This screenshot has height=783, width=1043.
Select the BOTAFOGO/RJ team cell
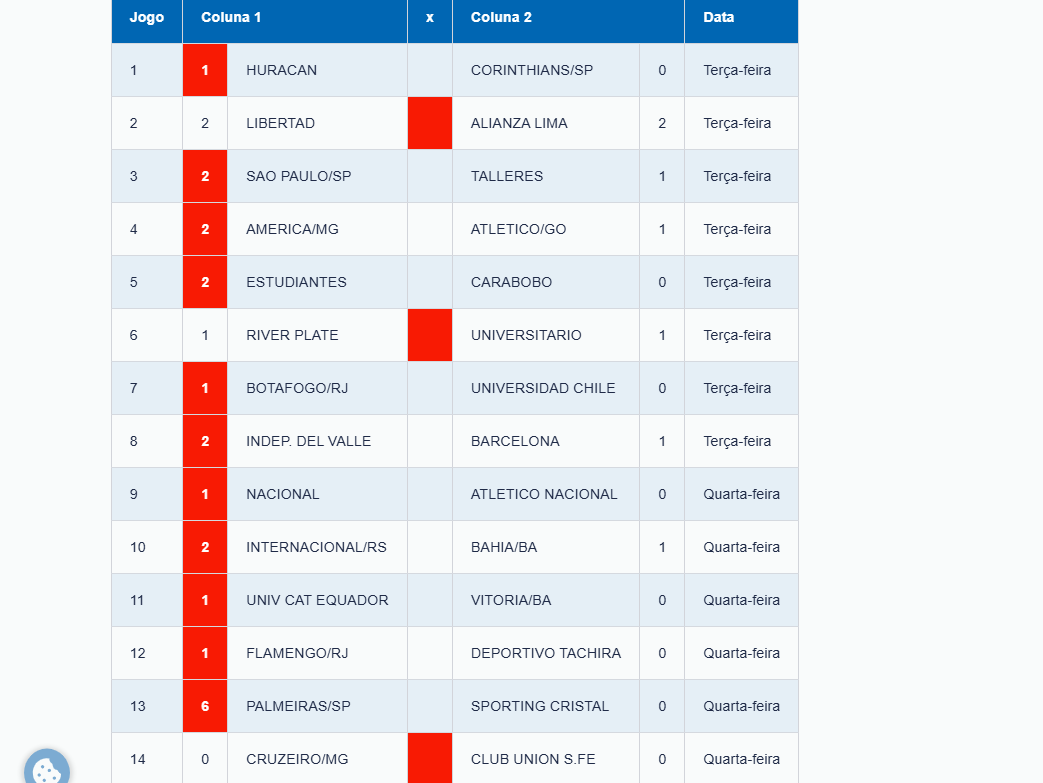317,389
